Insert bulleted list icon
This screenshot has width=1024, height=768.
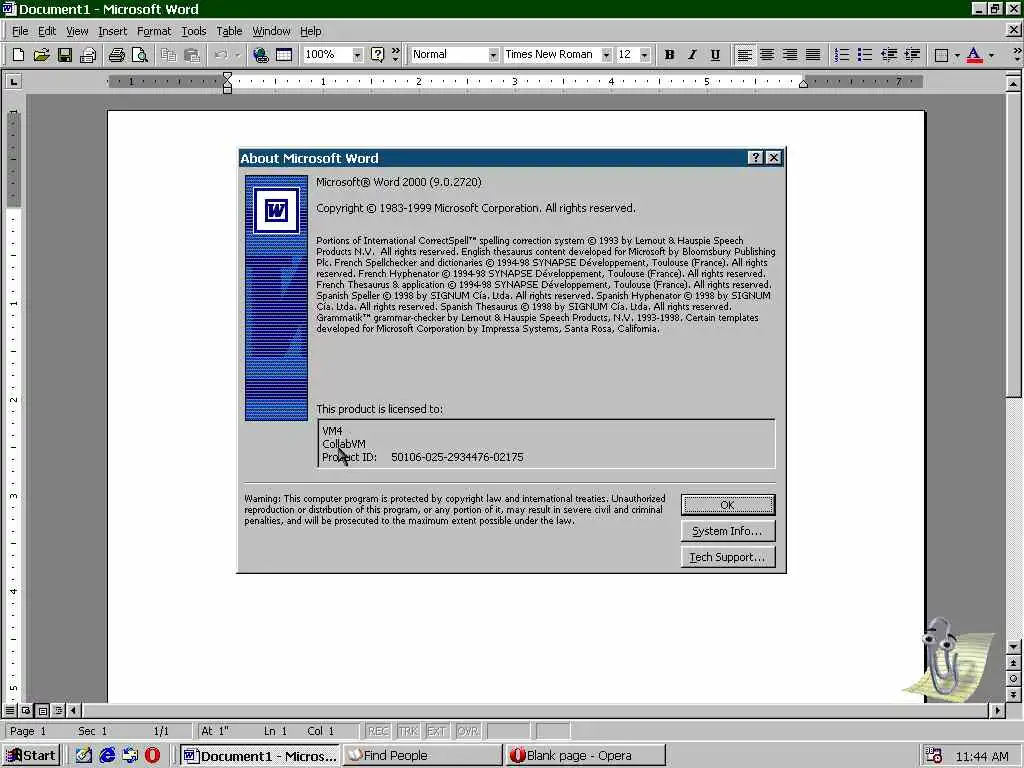point(865,55)
